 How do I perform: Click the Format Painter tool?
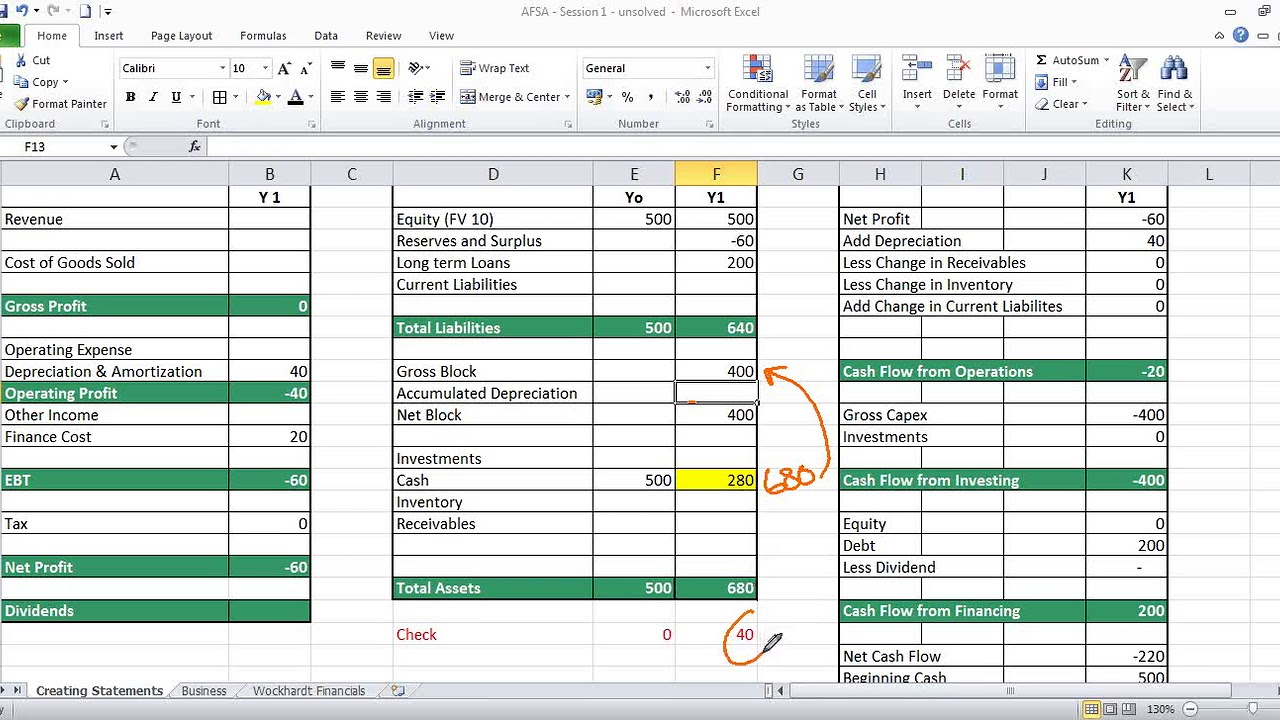[x=61, y=104]
